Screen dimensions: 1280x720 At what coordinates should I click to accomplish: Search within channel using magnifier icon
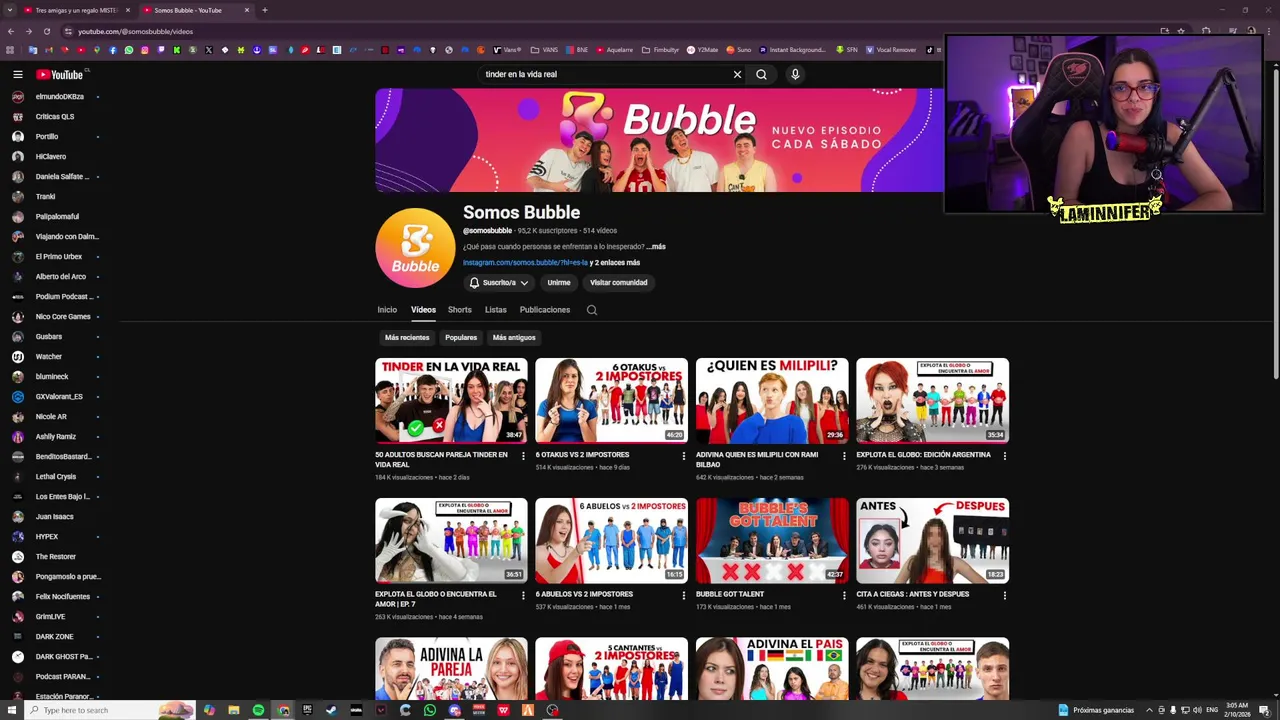[592, 310]
